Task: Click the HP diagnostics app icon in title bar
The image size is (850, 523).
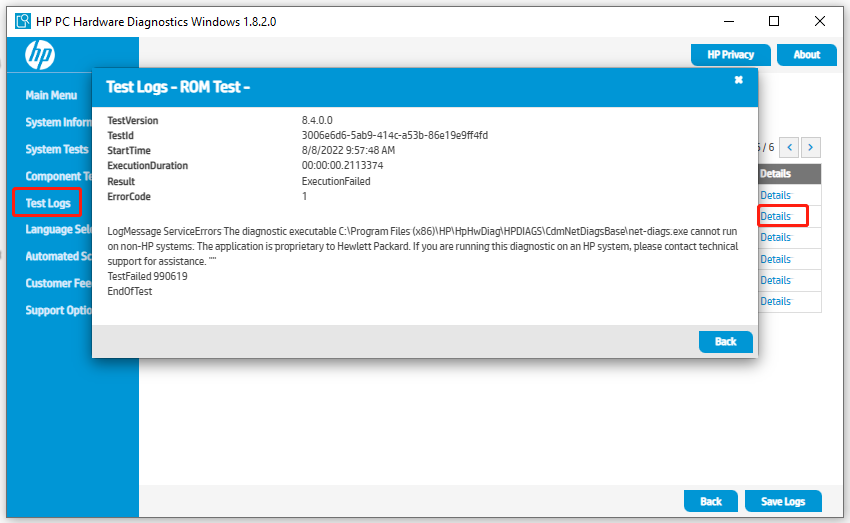Action: (23, 21)
